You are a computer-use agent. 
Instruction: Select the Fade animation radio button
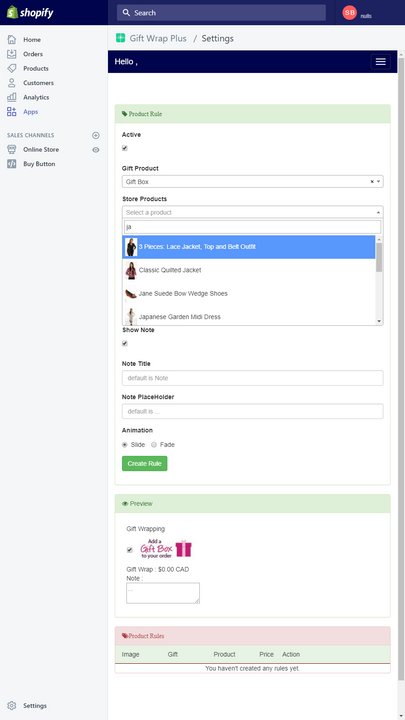click(x=154, y=444)
